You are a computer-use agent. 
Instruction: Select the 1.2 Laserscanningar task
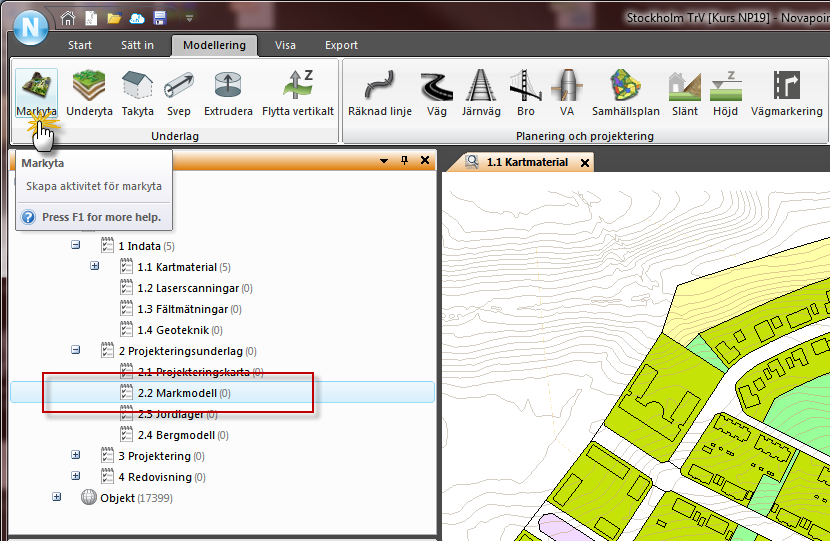195,288
